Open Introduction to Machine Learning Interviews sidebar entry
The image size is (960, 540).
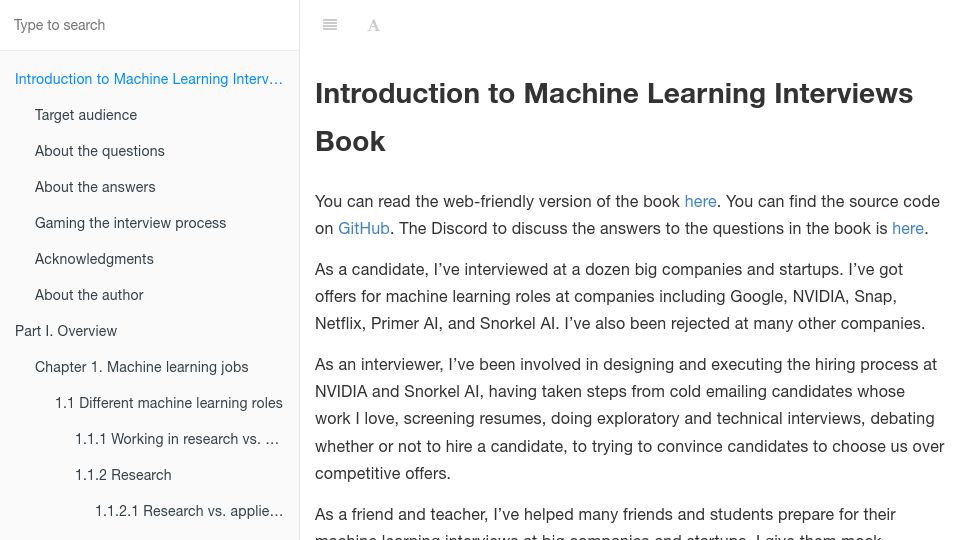coord(149,79)
